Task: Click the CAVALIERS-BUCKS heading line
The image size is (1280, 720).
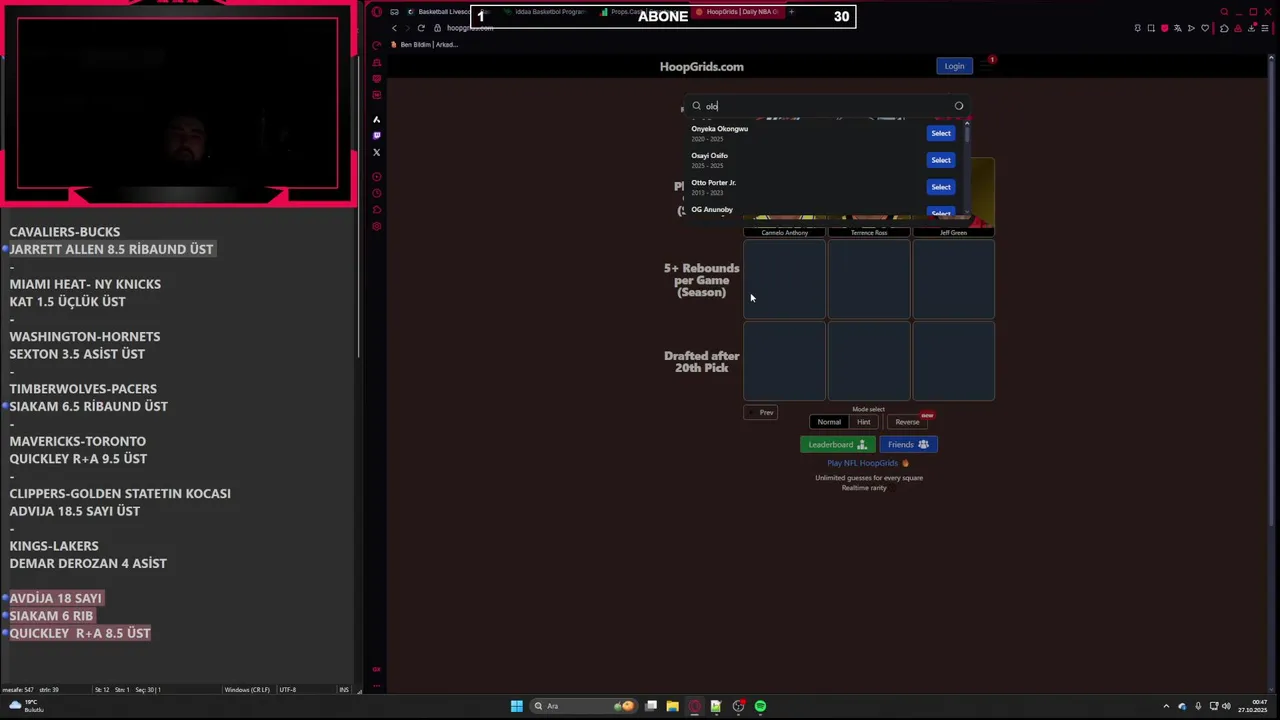Action: (64, 232)
